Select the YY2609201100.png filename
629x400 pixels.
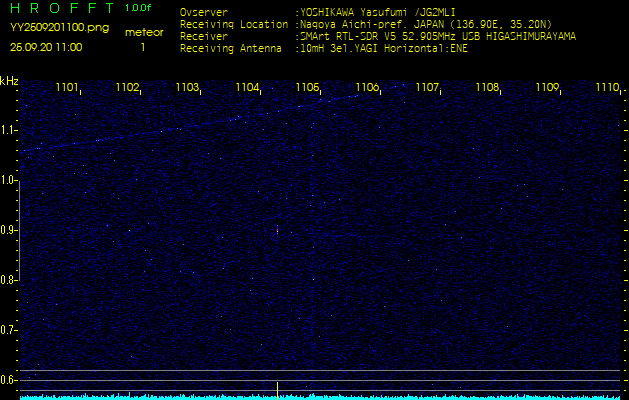(54, 29)
